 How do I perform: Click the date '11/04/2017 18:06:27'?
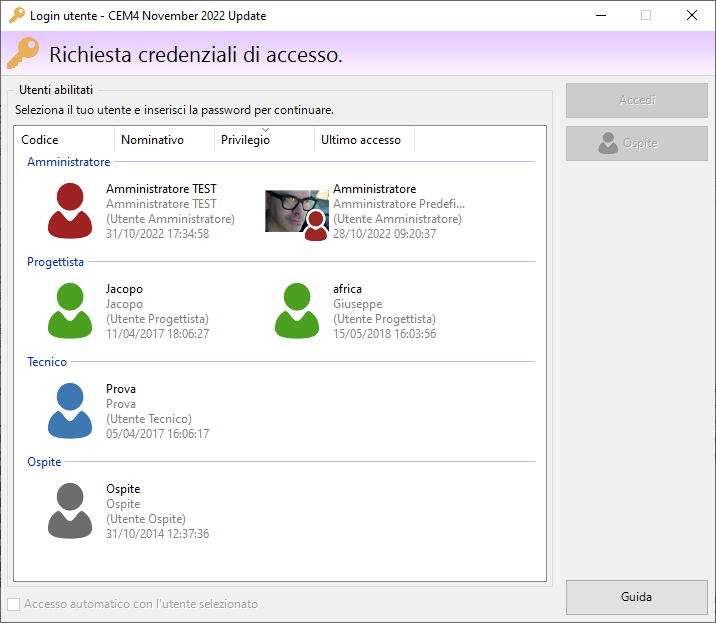pyautogui.click(x=158, y=334)
